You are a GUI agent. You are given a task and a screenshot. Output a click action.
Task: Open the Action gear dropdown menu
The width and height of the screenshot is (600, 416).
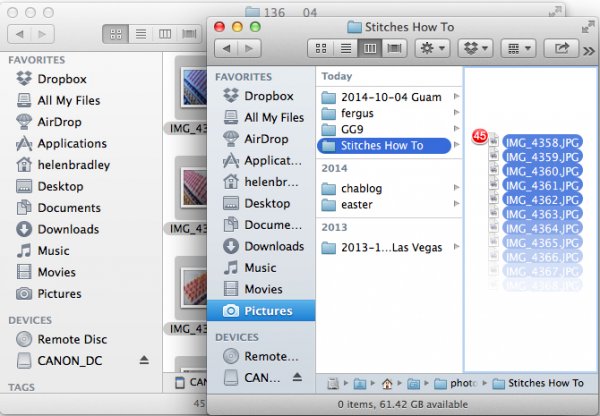pyautogui.click(x=433, y=47)
